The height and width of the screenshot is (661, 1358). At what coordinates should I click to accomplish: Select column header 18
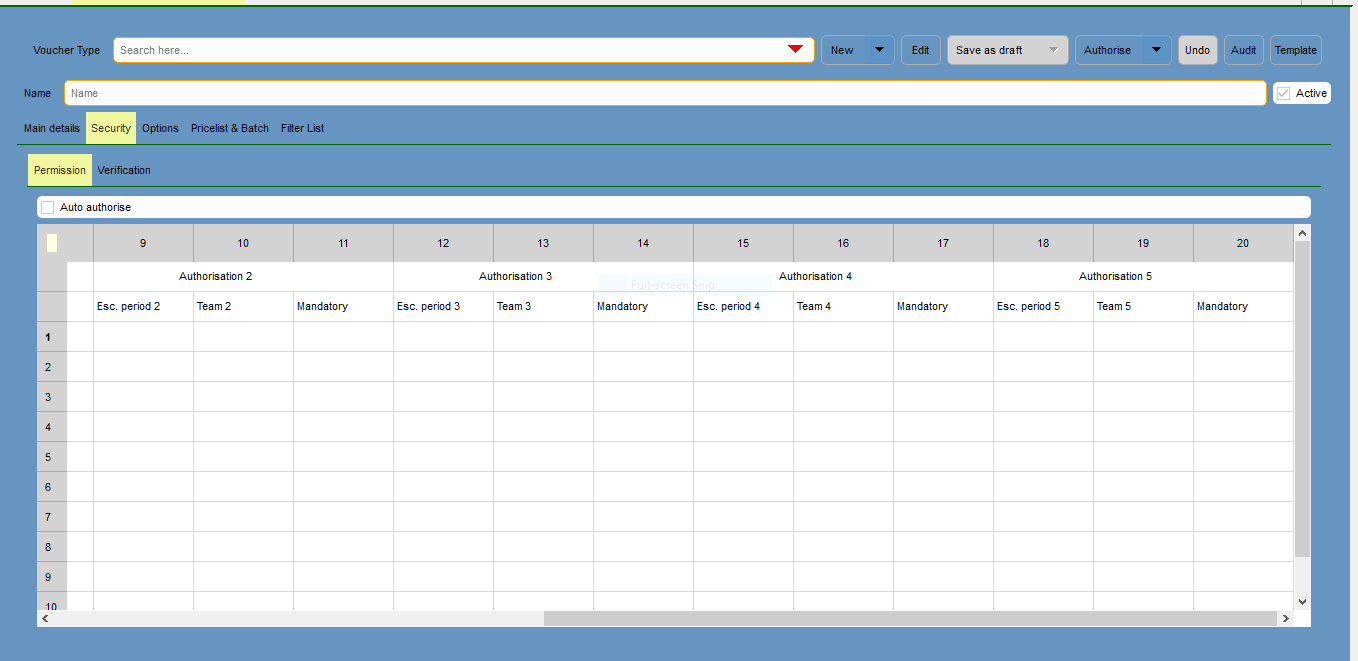click(1043, 243)
